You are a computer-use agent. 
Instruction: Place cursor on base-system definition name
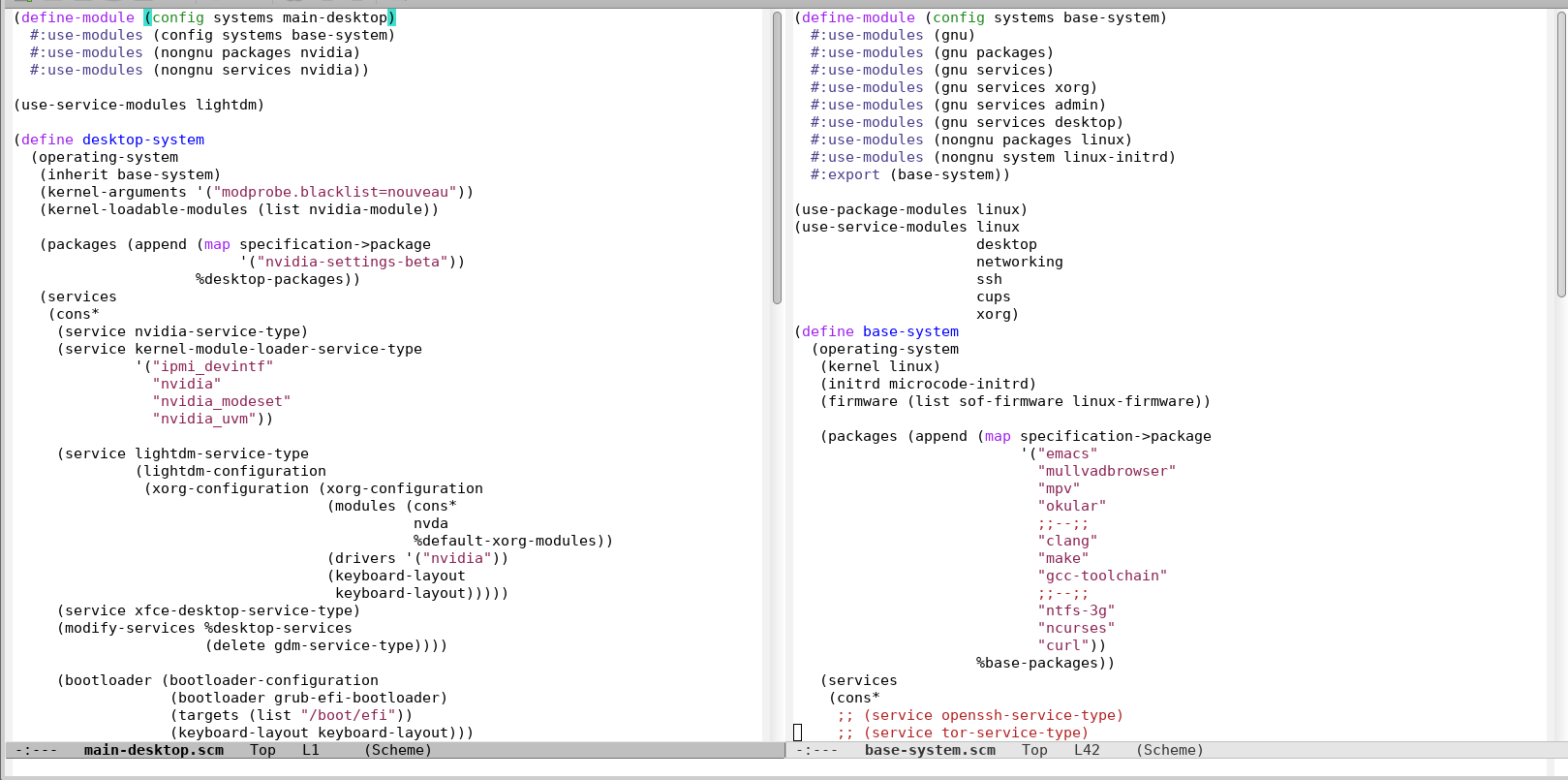[910, 331]
